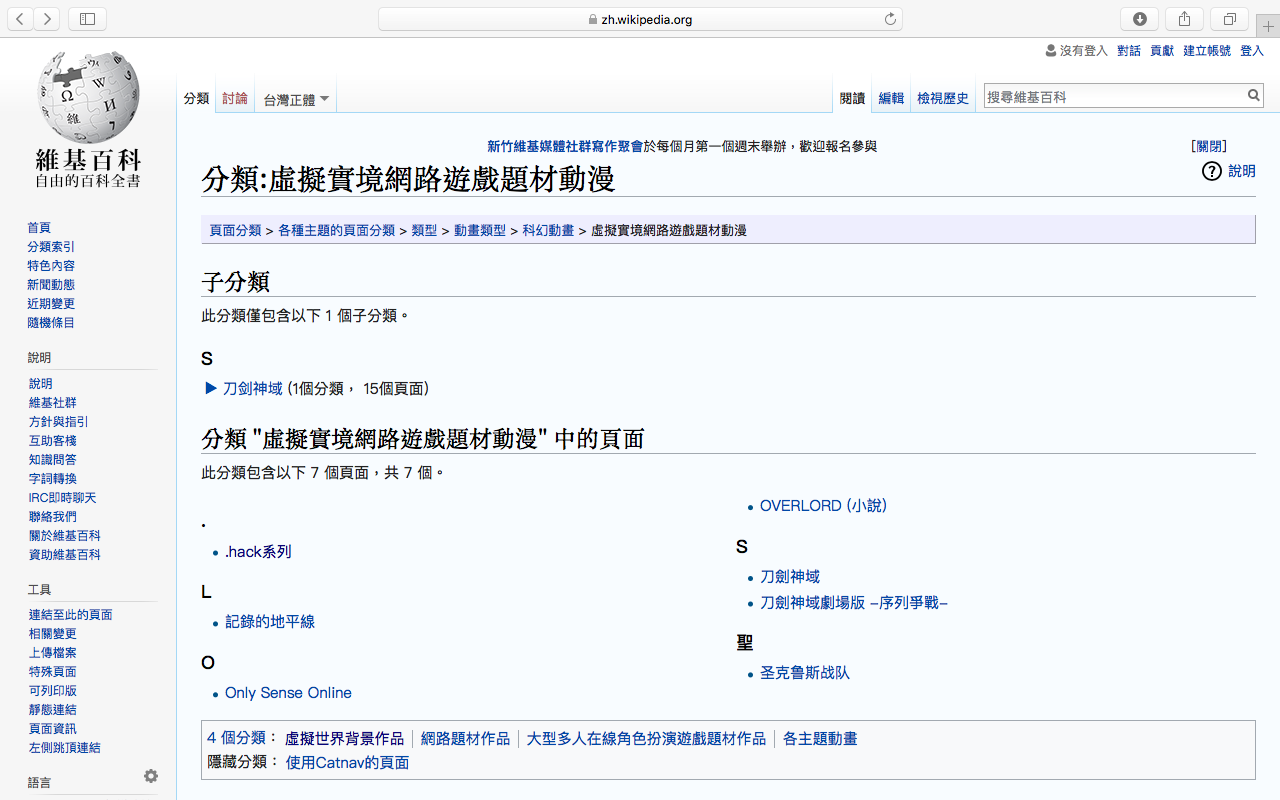Open the 記錄的地平線 page link

click(x=270, y=621)
